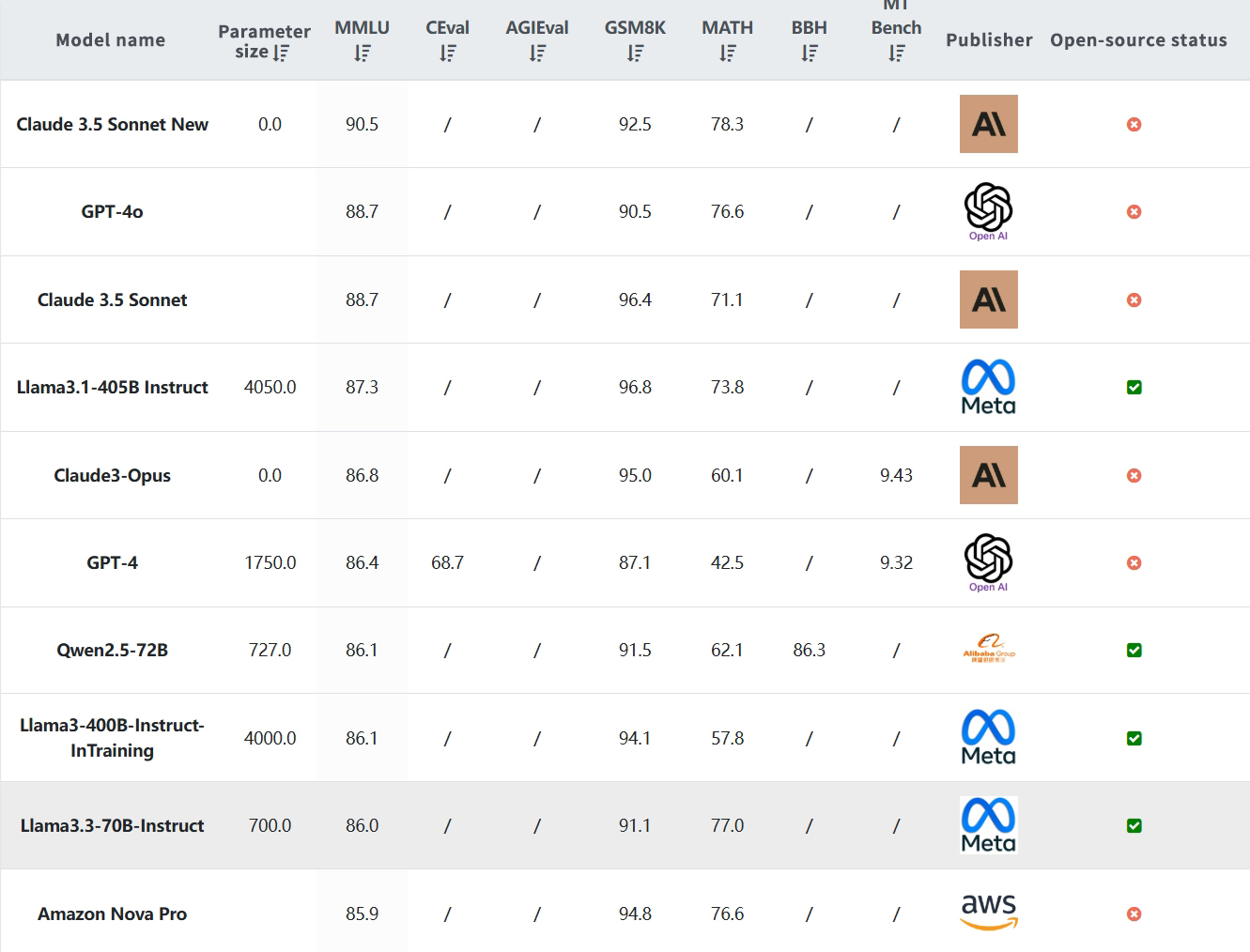Click the BBH sort icon
This screenshot has width=1250, height=952.
(810, 54)
